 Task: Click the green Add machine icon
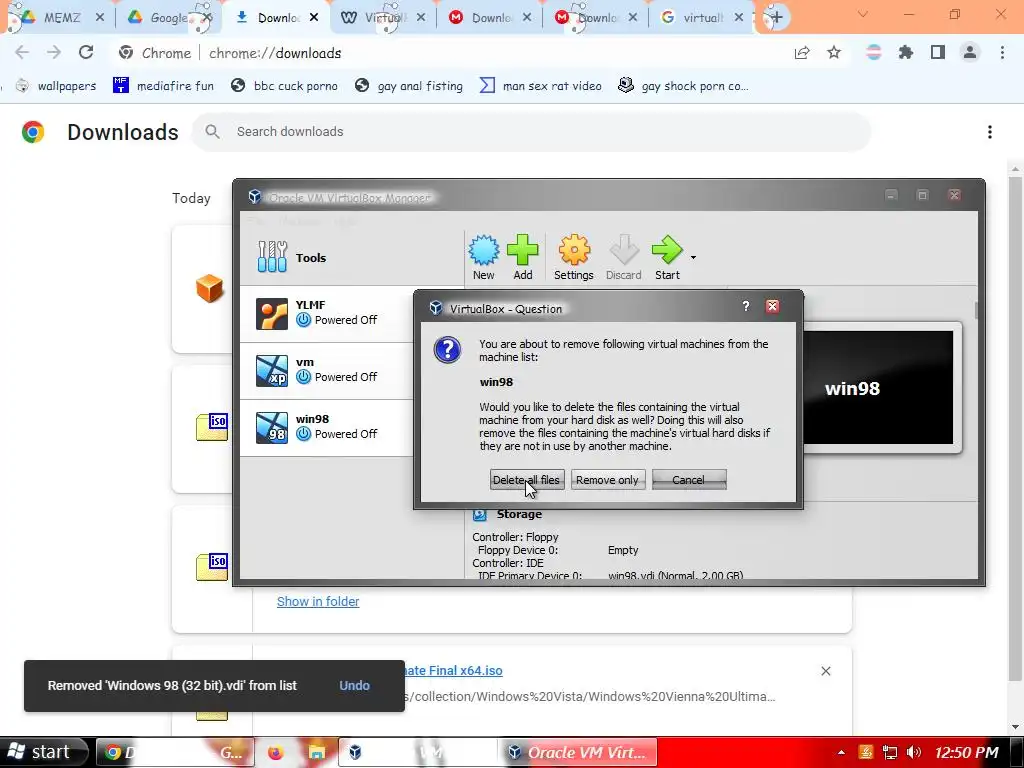[x=522, y=257]
